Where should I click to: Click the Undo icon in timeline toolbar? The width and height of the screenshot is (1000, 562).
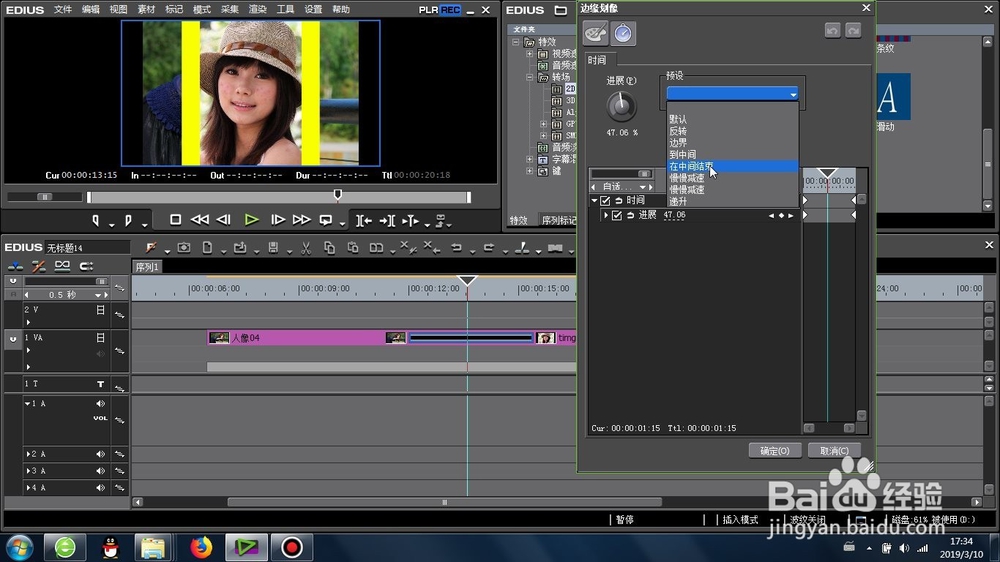pyautogui.click(x=456, y=248)
